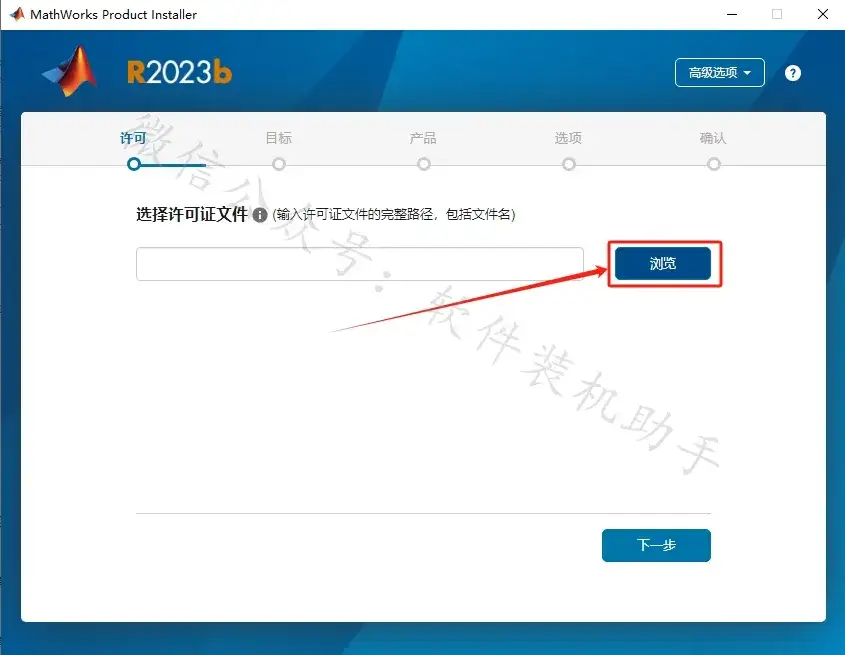
Task: Click the license file path input field
Action: [x=359, y=264]
